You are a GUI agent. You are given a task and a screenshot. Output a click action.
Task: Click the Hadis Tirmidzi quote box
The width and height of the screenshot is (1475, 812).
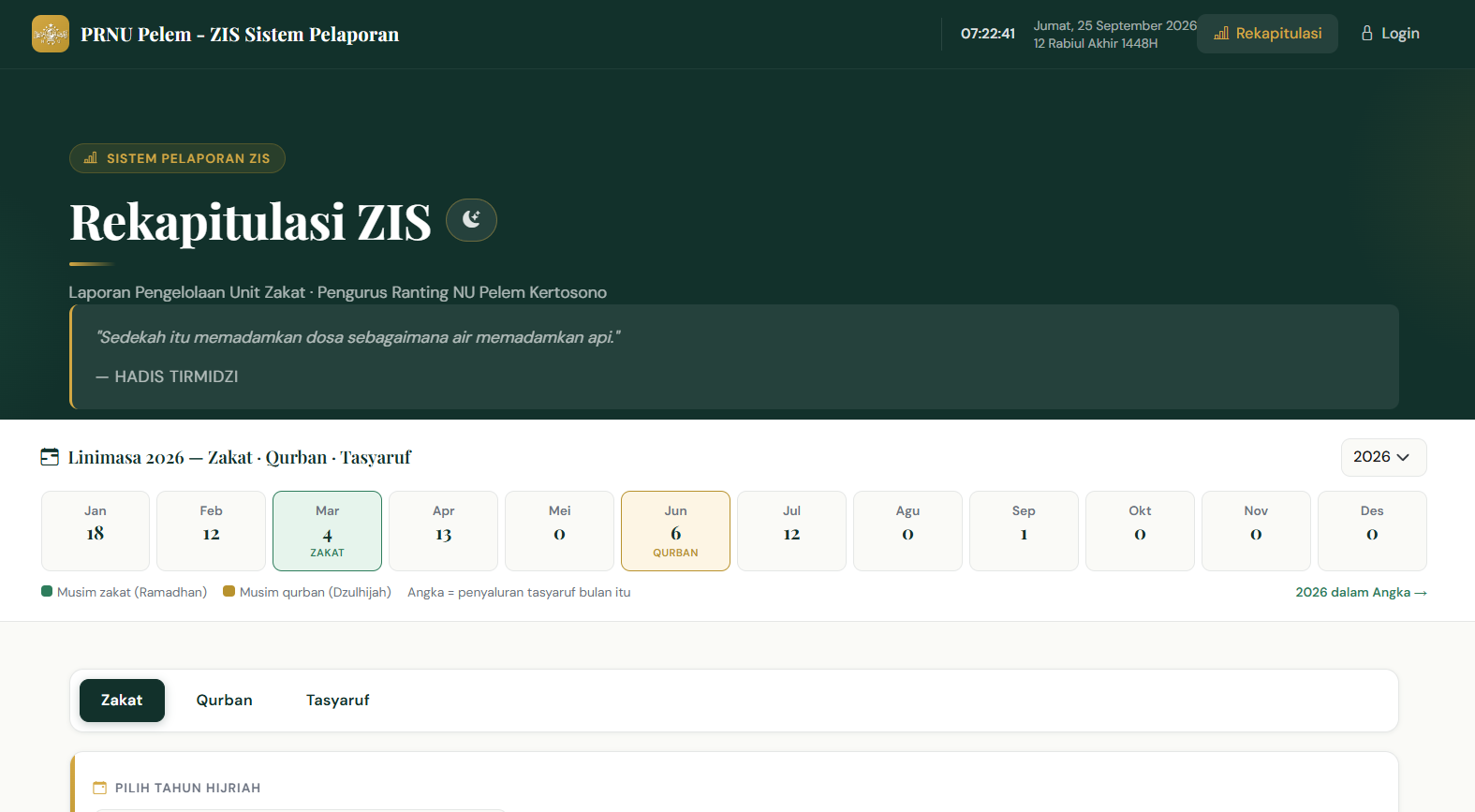tap(734, 357)
